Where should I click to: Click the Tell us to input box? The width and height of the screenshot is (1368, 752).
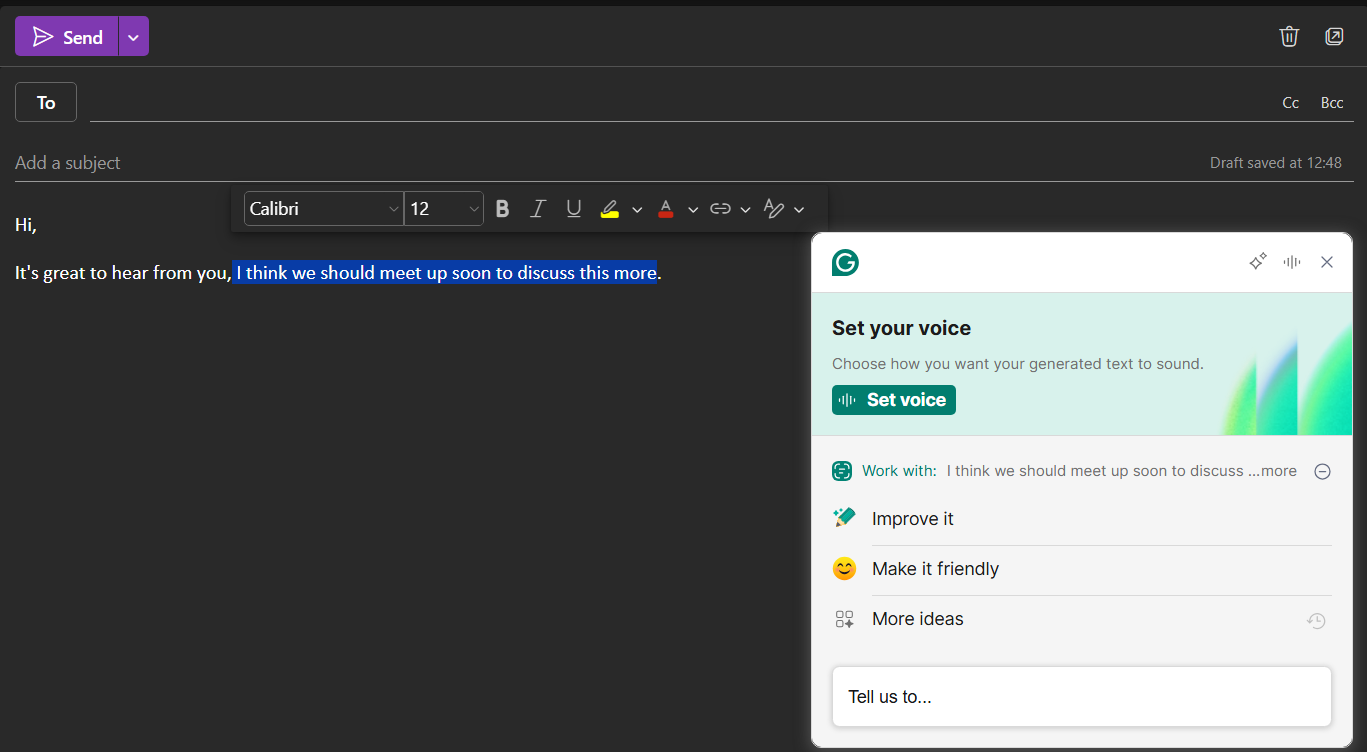[x=1081, y=696]
